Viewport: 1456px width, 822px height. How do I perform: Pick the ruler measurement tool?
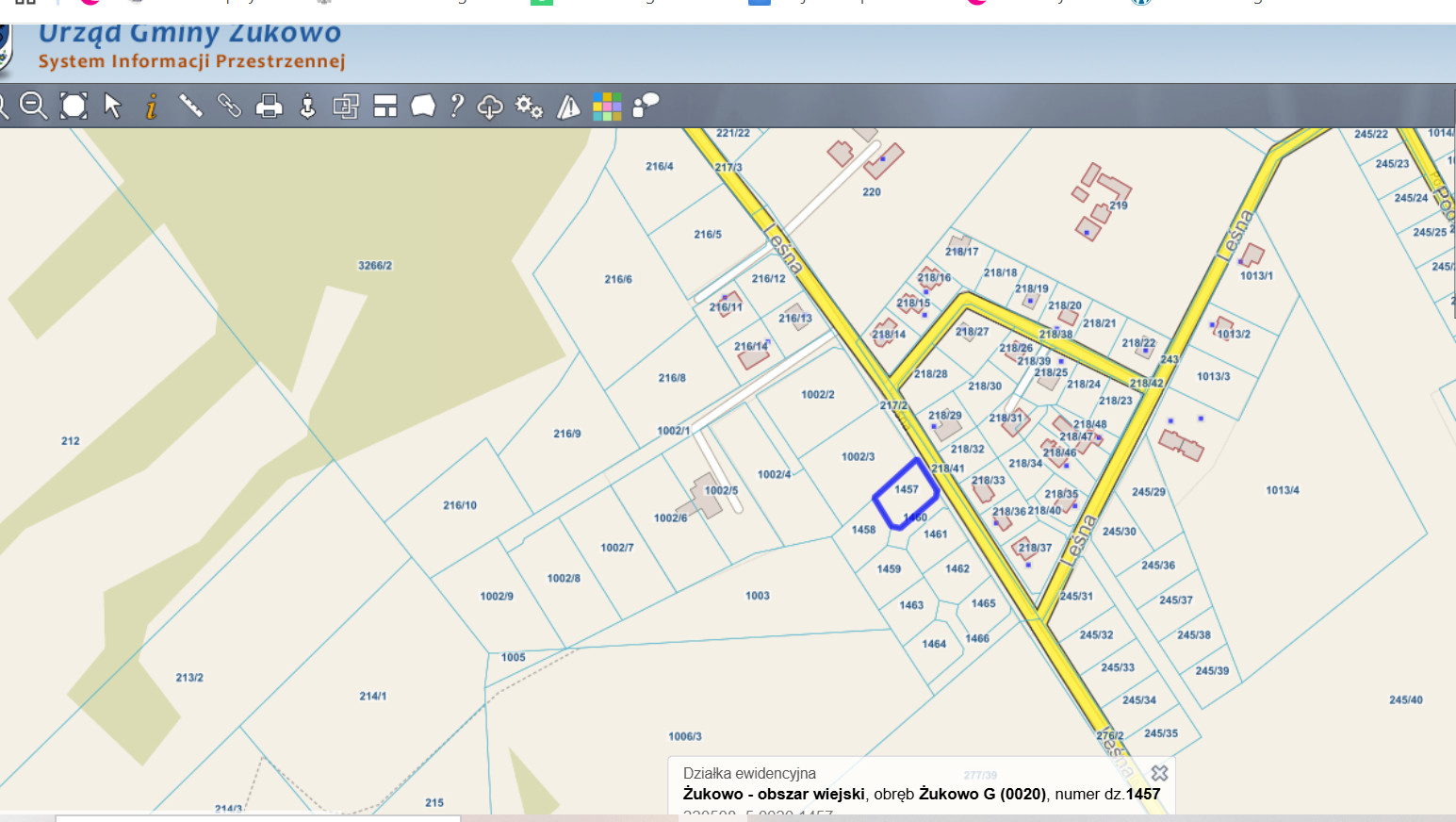pyautogui.click(x=190, y=106)
